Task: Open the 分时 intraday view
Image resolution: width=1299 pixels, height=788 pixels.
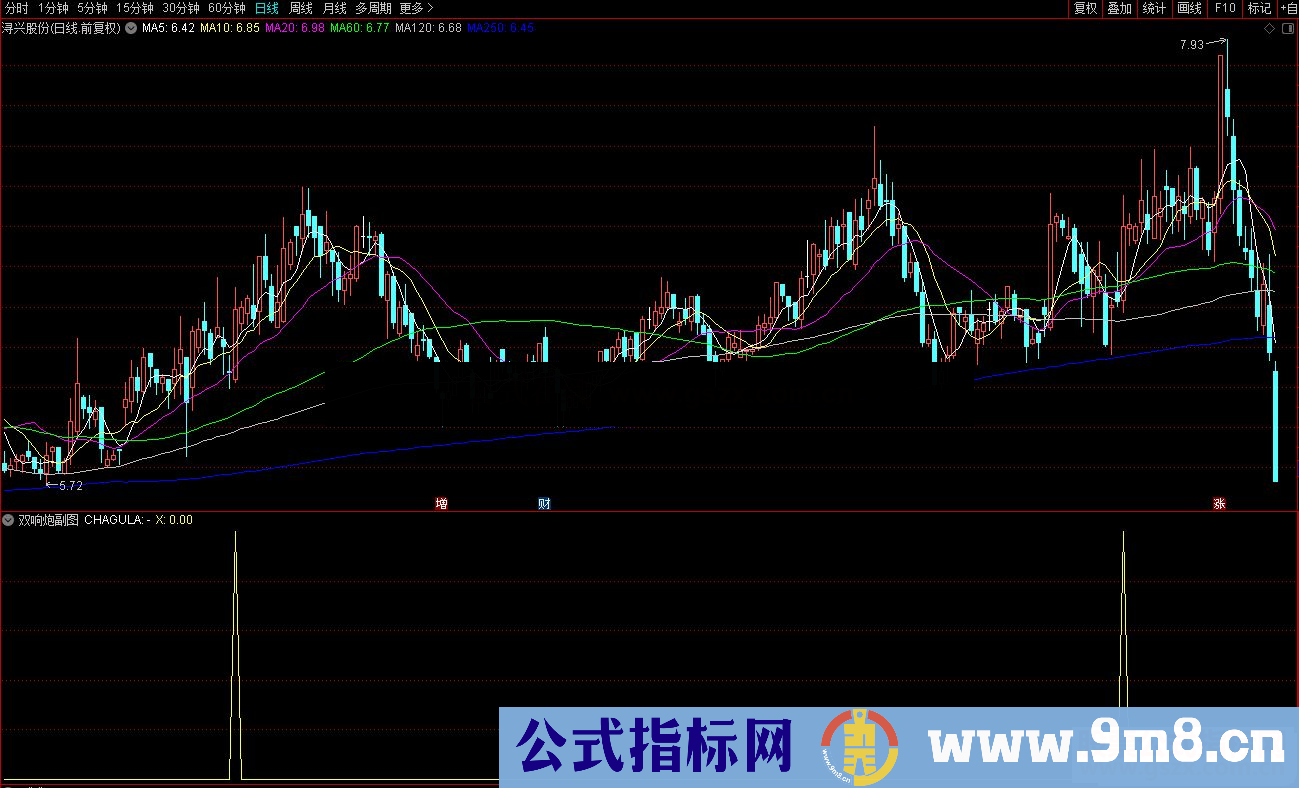Action: click(14, 8)
